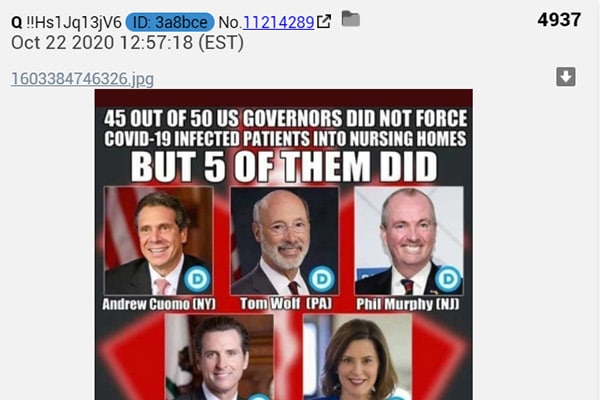This screenshot has height=400, width=600.
Task: Click the portrait above Phil Murphy (NJ) caption
Action: 409,241
